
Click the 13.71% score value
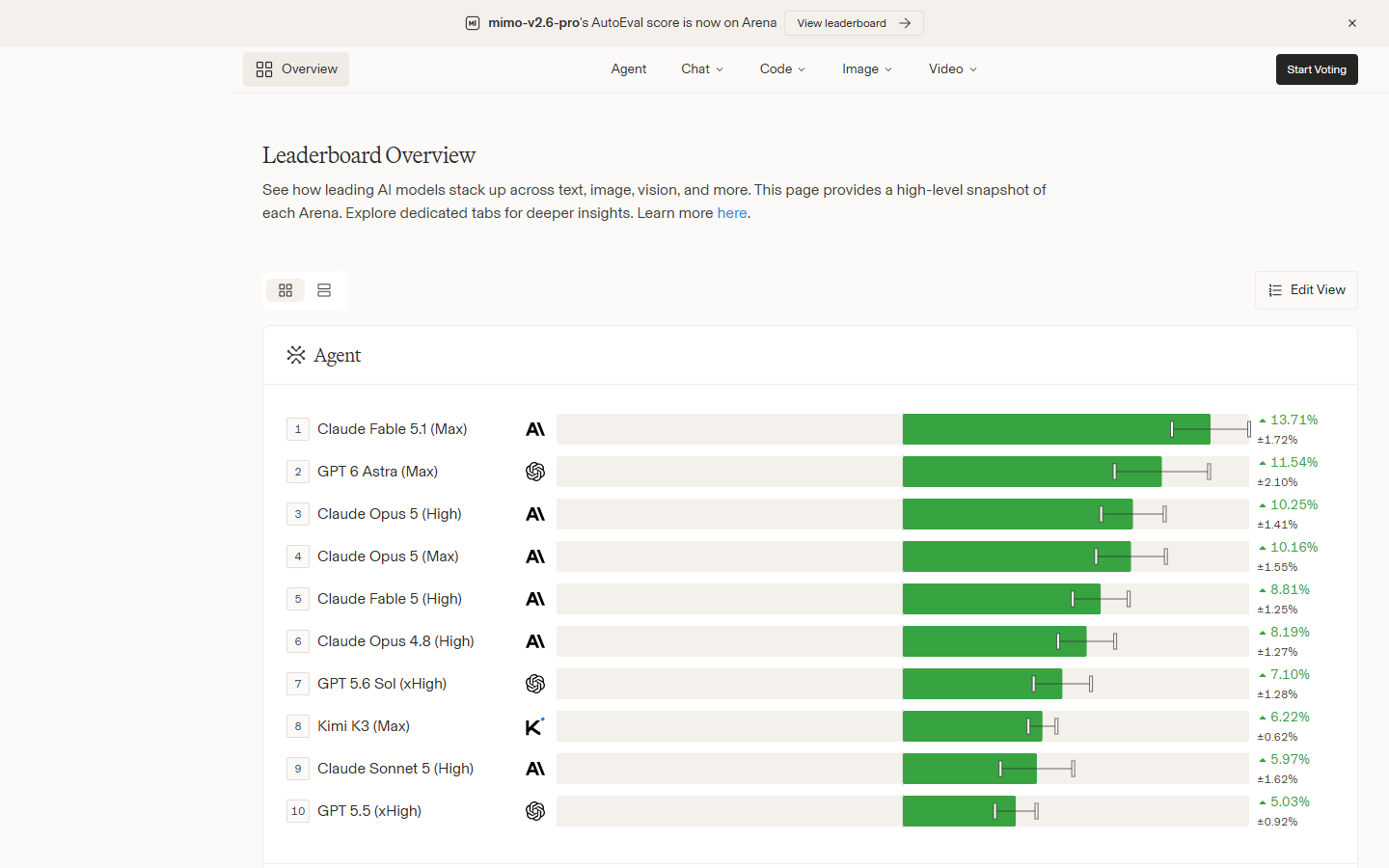(1294, 420)
